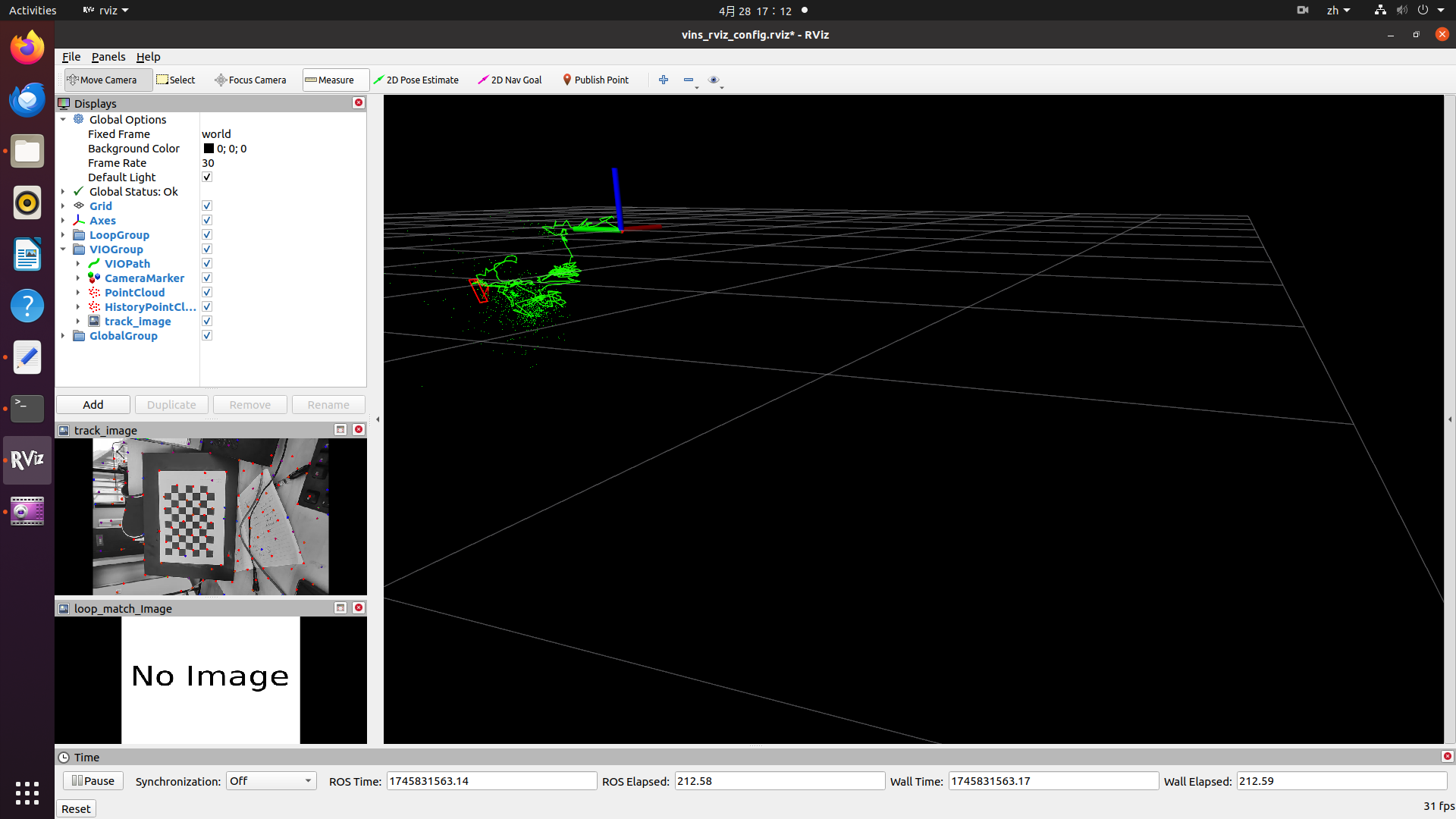Activate the Focus Camera tool
The height and width of the screenshot is (819, 1456).
[x=250, y=80]
